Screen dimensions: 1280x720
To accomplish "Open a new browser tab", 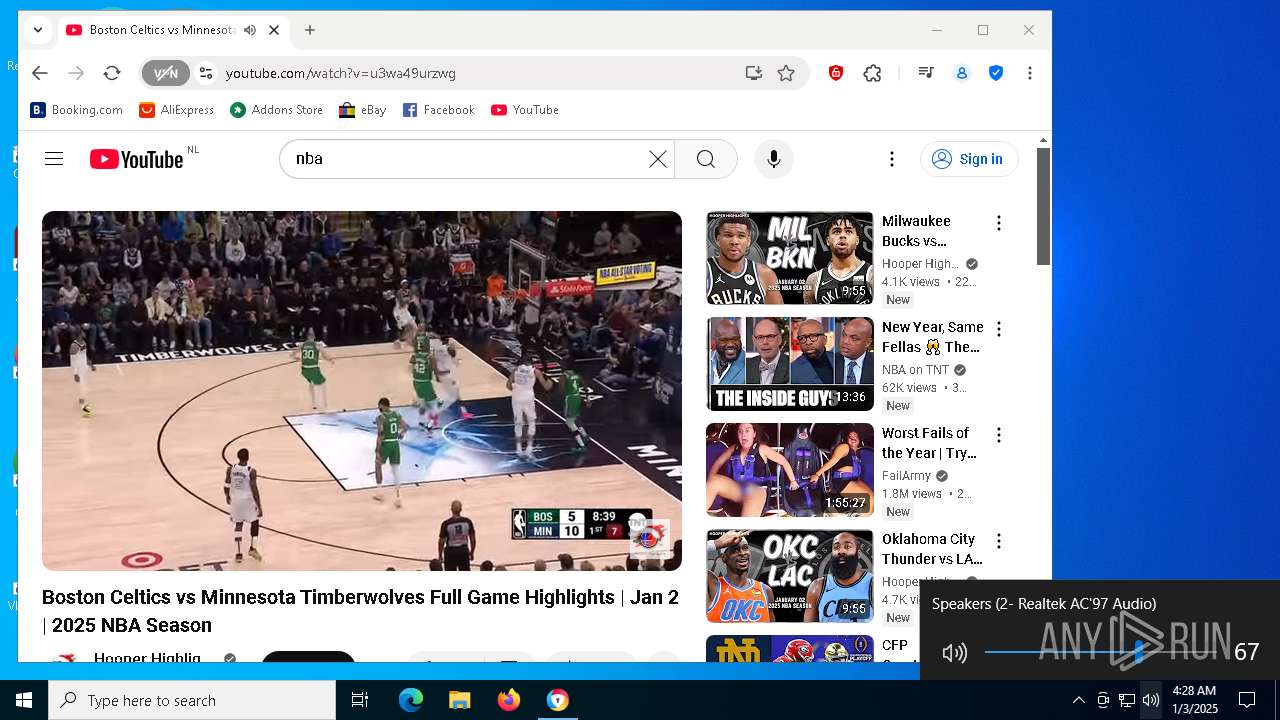I will (310, 30).
